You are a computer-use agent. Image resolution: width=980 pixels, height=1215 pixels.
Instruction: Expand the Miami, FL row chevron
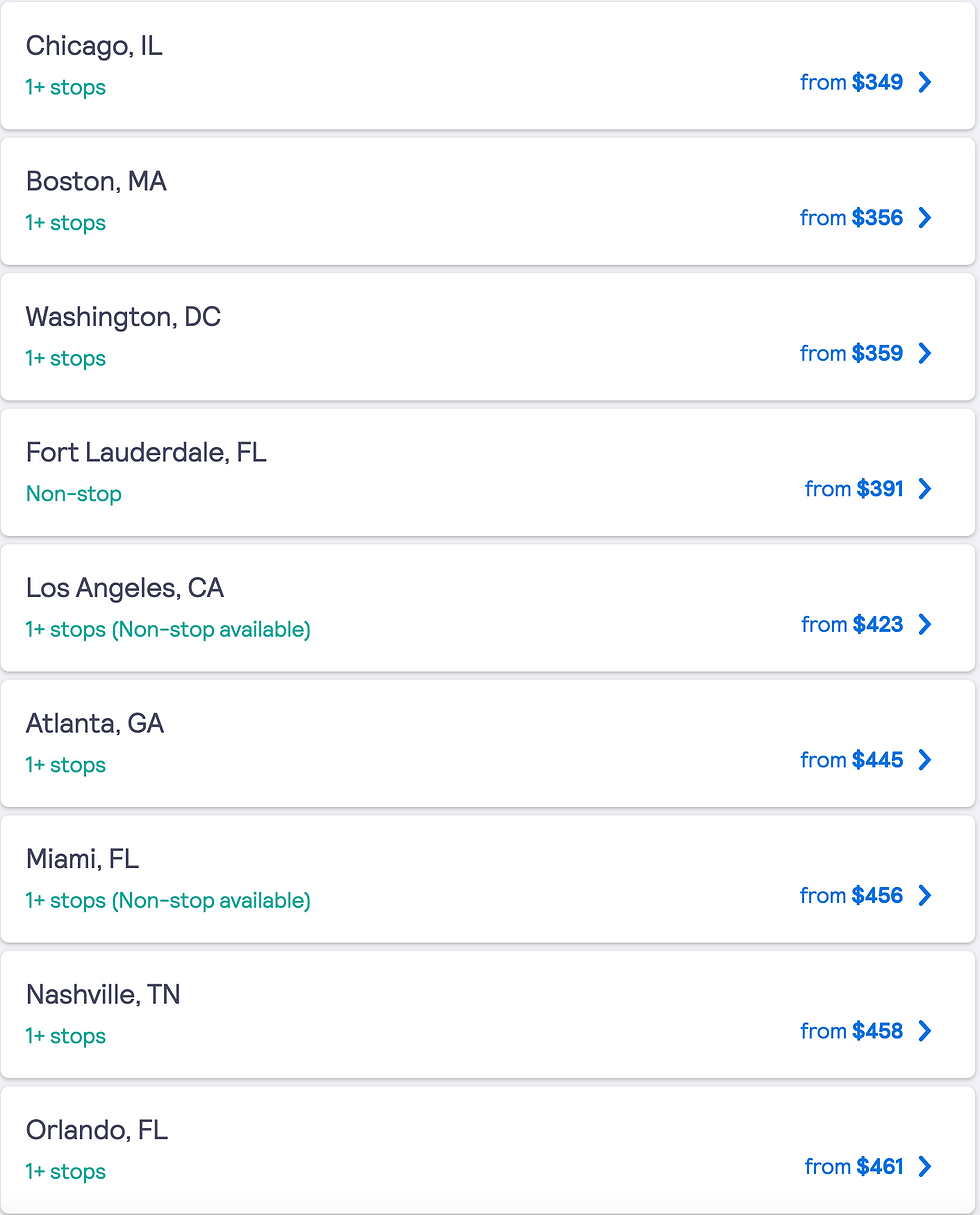tap(925, 895)
